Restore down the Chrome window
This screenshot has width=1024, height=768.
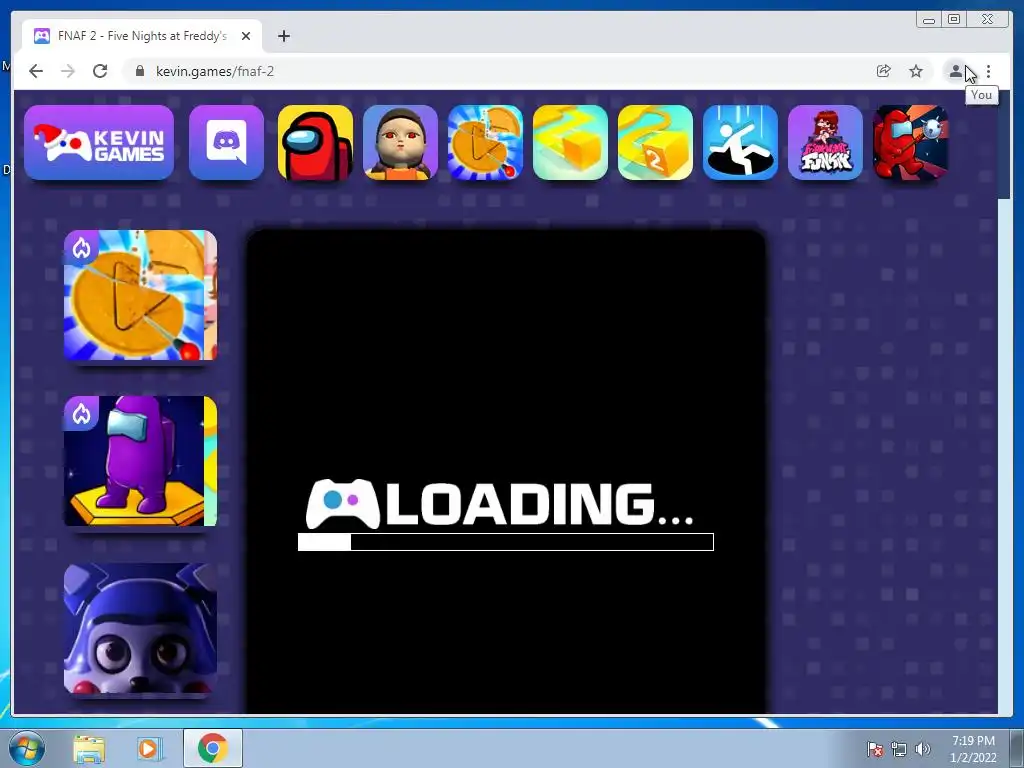coord(954,20)
